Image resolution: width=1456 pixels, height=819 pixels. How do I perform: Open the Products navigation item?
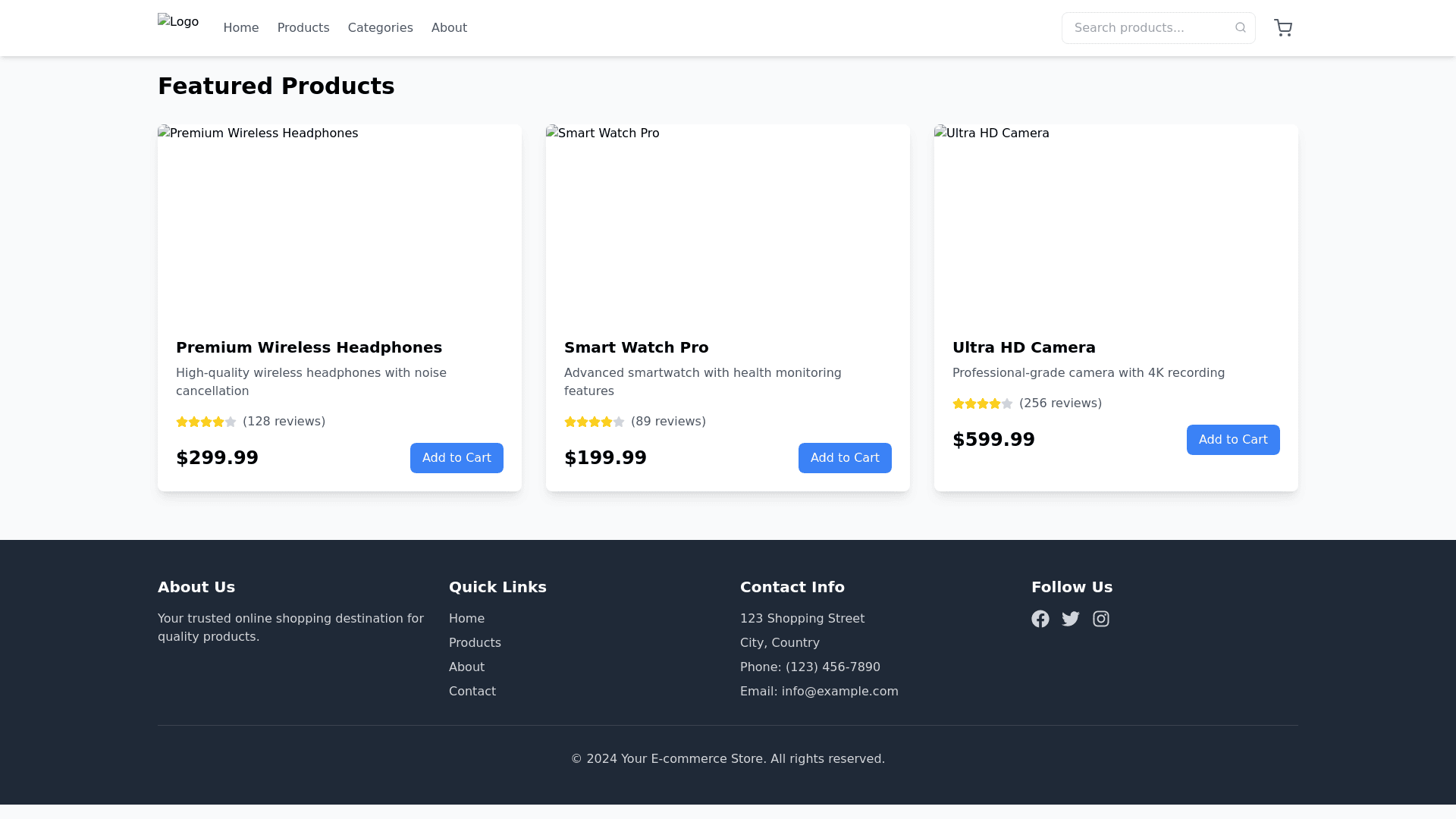coord(303,28)
